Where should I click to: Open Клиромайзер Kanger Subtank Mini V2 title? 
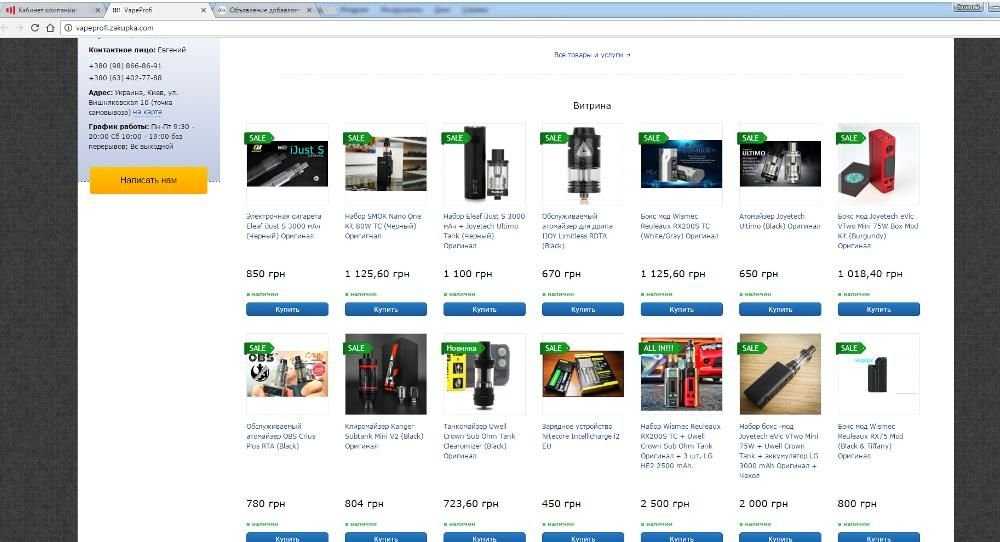tap(384, 436)
